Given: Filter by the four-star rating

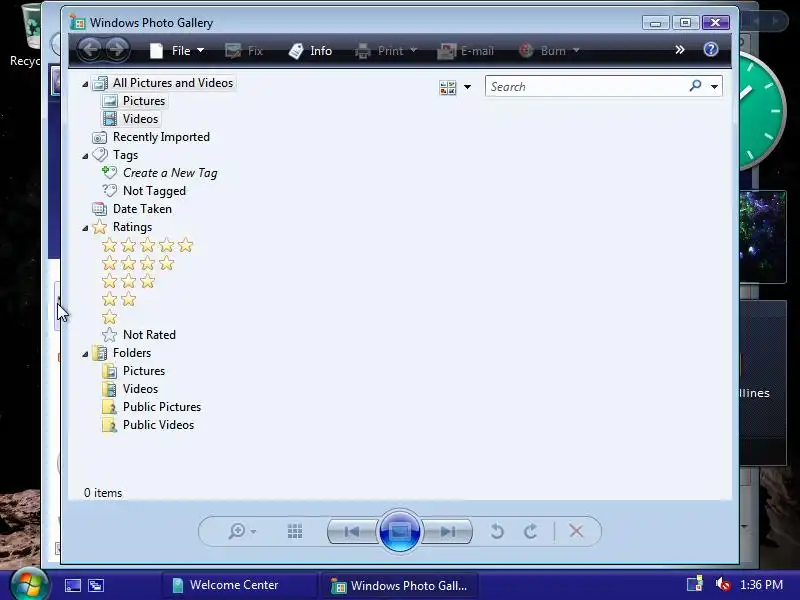Looking at the screenshot, I should click(138, 263).
